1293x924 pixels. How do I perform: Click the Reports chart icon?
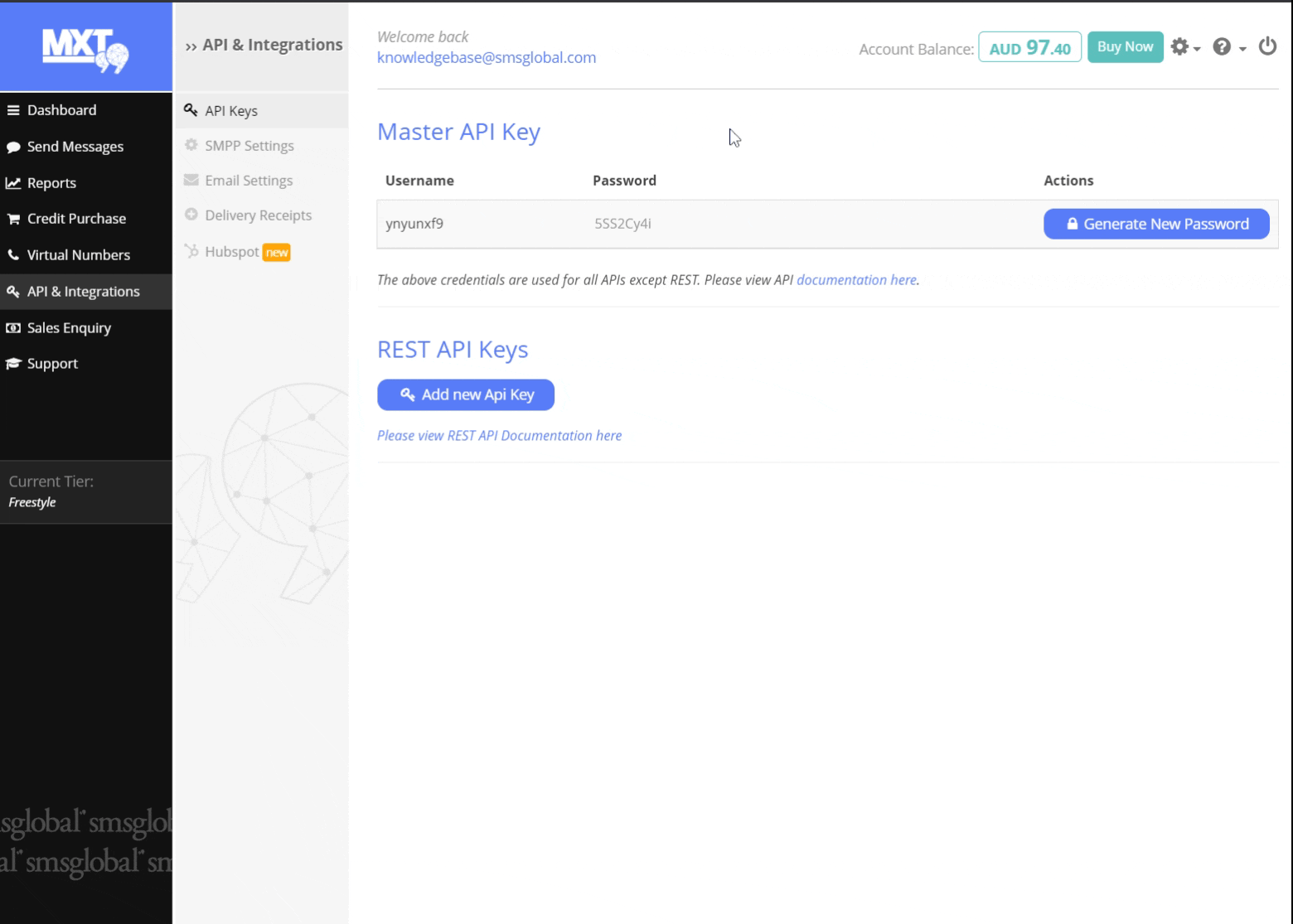click(x=13, y=183)
